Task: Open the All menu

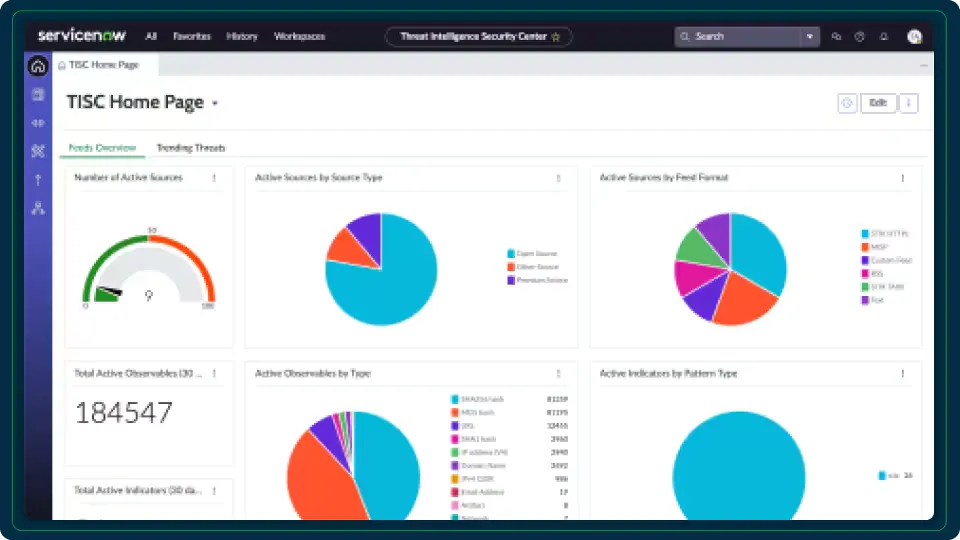Action: click(151, 36)
